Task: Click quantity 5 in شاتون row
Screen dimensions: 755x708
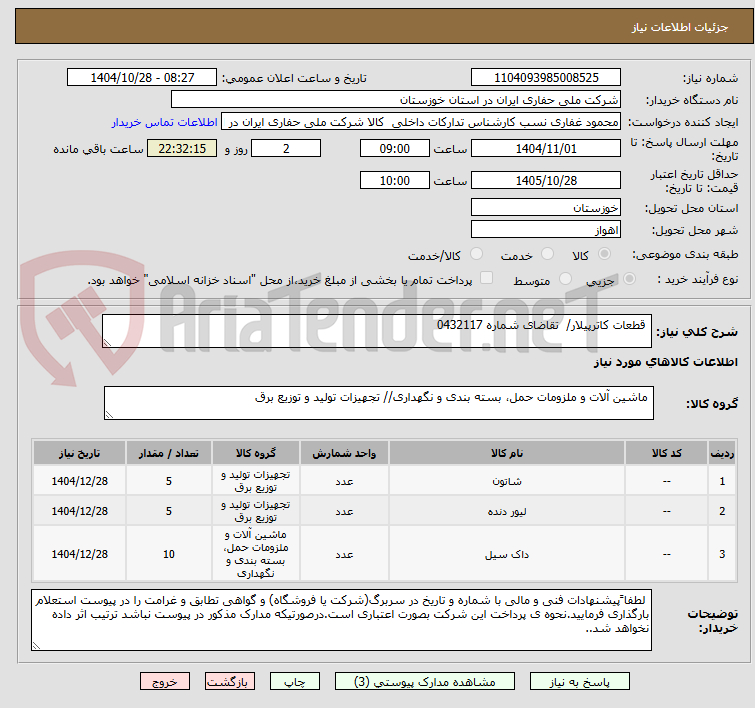Action: coord(169,481)
